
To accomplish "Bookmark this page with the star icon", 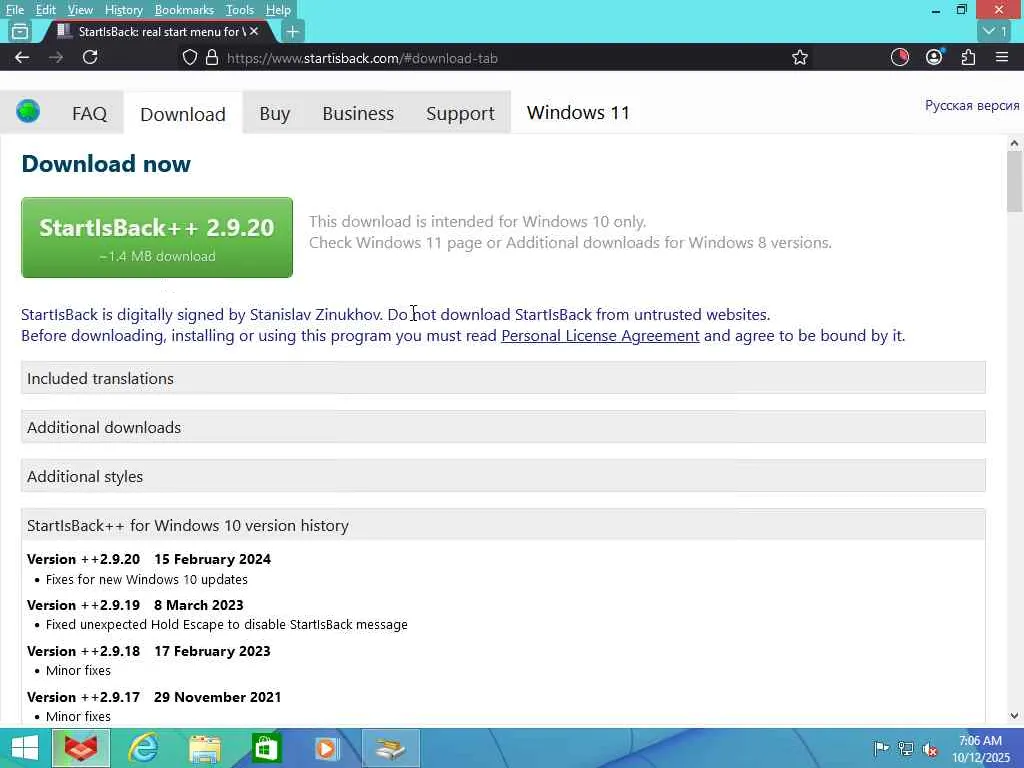I will [x=799, y=58].
